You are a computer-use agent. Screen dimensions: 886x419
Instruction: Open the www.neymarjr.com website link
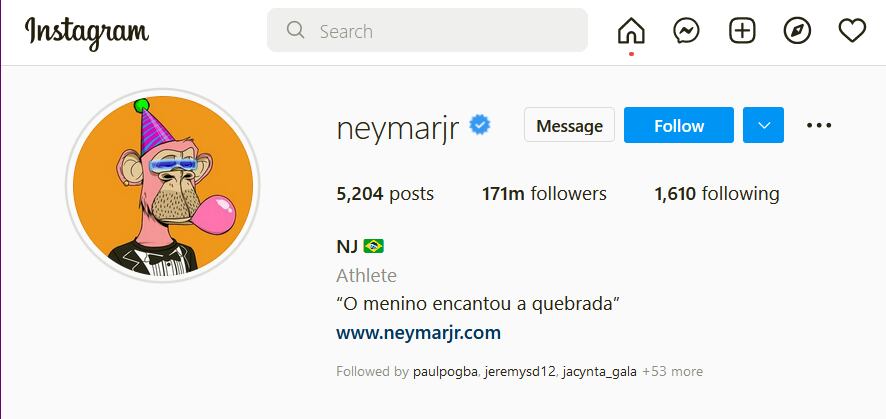[x=419, y=333]
